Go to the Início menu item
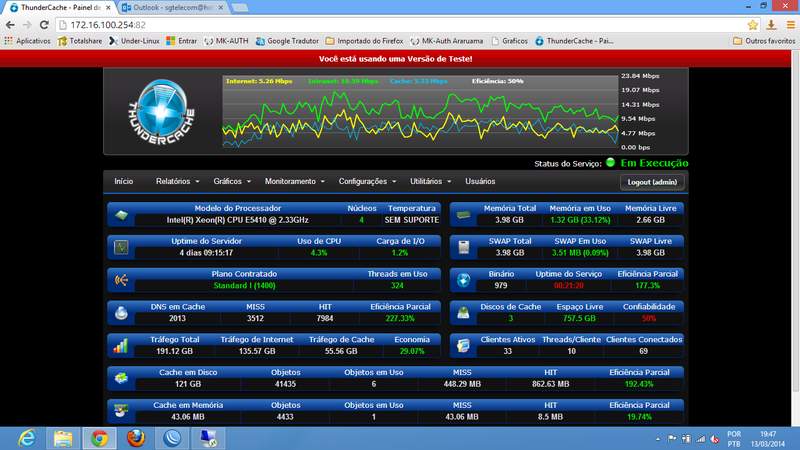The width and height of the screenshot is (800, 450). point(123,182)
